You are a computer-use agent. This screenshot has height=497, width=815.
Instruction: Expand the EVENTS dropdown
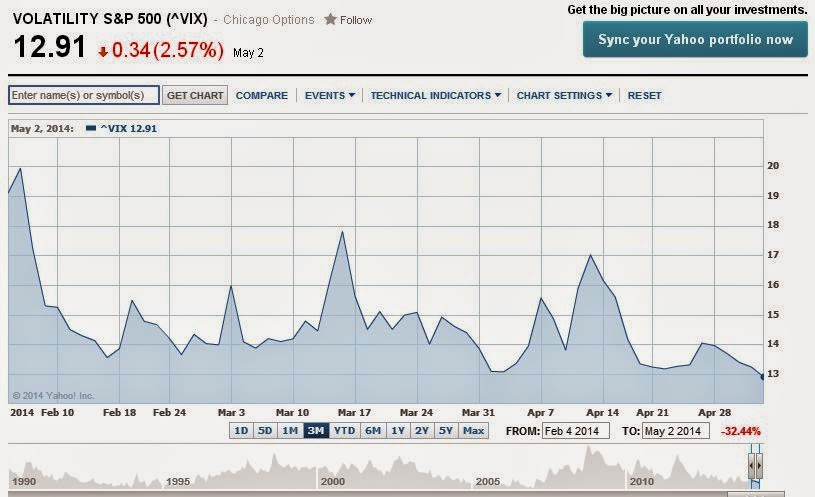click(330, 96)
